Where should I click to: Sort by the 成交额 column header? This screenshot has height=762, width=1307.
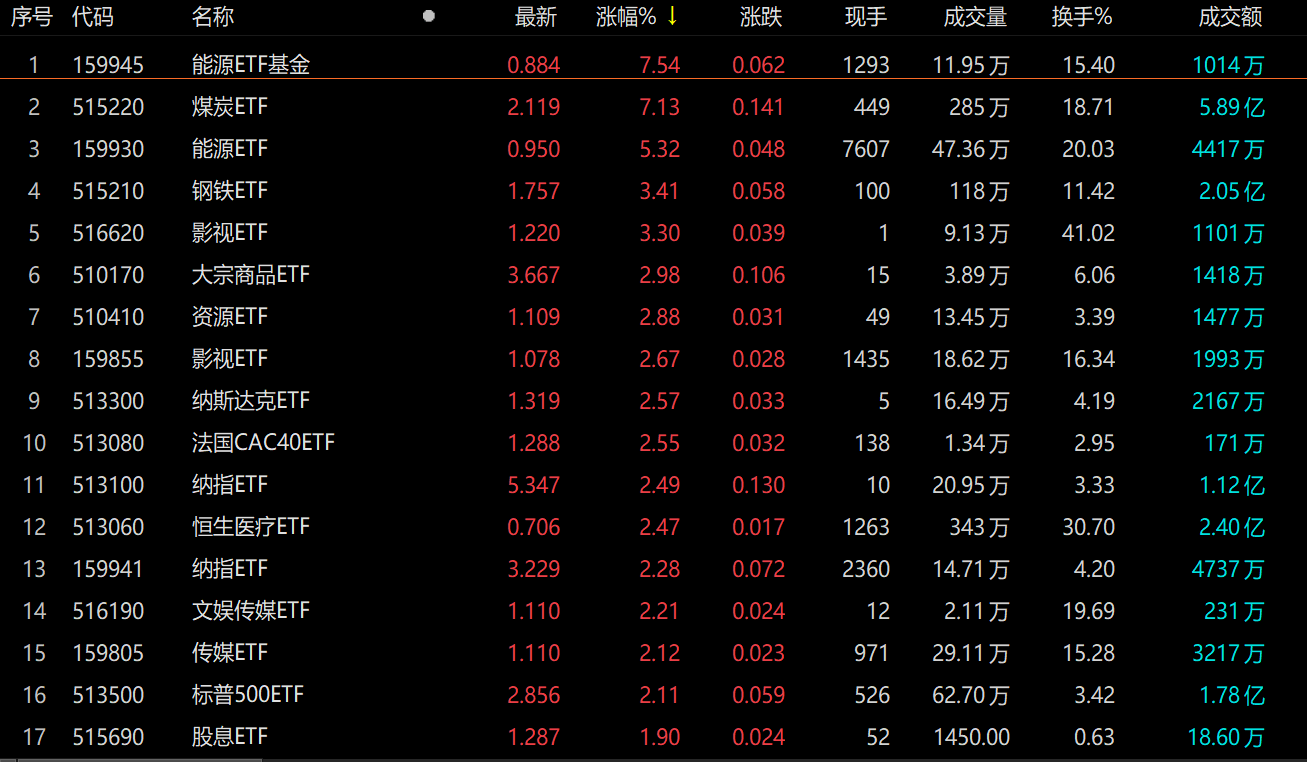[1231, 17]
